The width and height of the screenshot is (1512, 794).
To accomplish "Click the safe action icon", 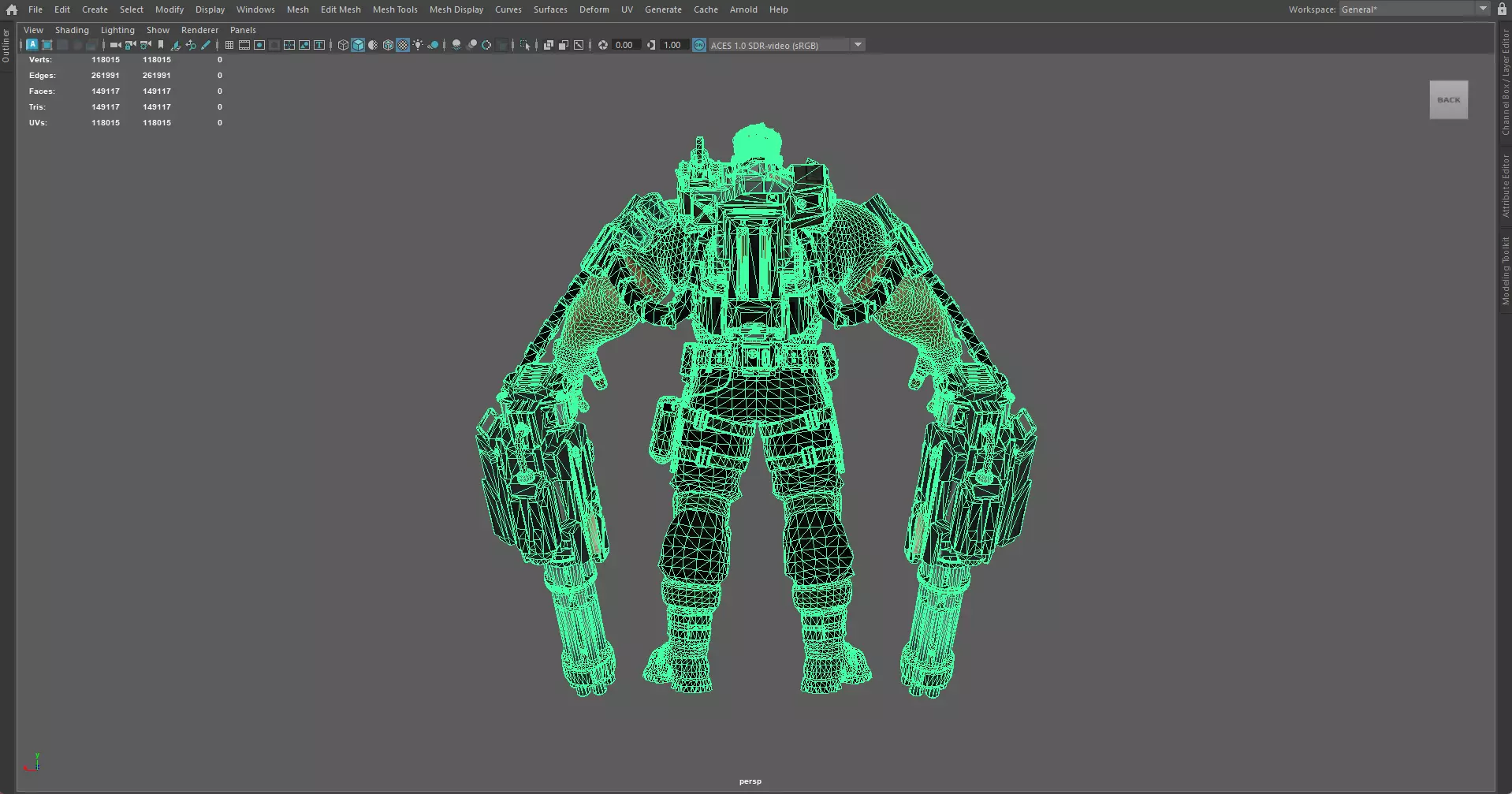I will pos(304,45).
